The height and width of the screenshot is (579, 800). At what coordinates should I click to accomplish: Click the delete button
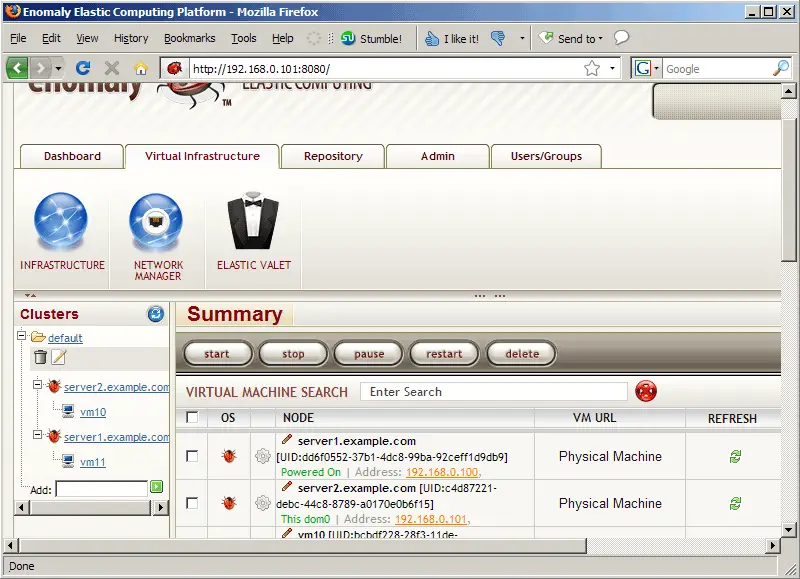click(521, 354)
